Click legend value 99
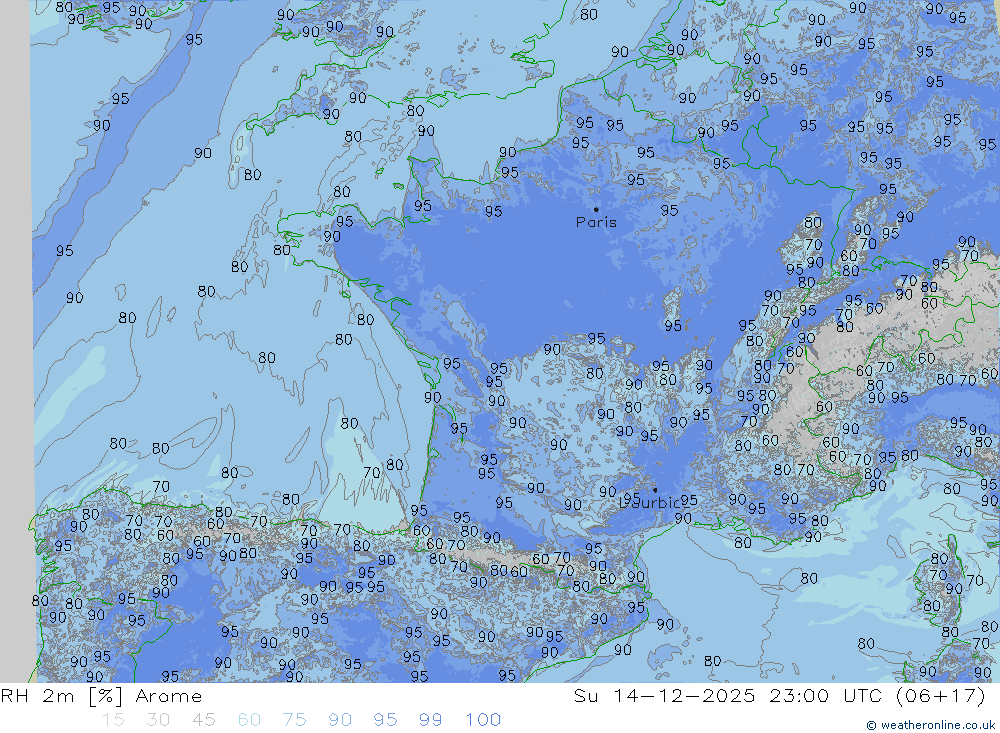Image resolution: width=1000 pixels, height=733 pixels. (430, 720)
